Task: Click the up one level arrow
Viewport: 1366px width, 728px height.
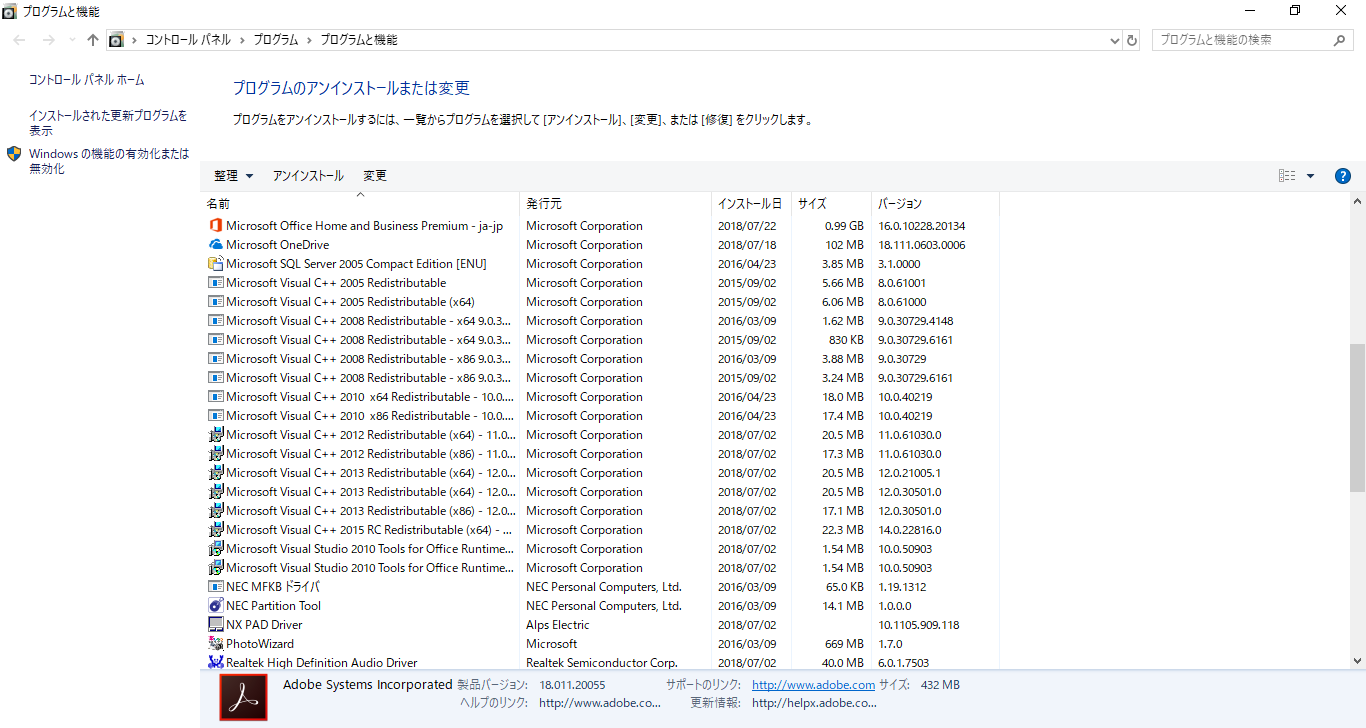Action: 93,40
